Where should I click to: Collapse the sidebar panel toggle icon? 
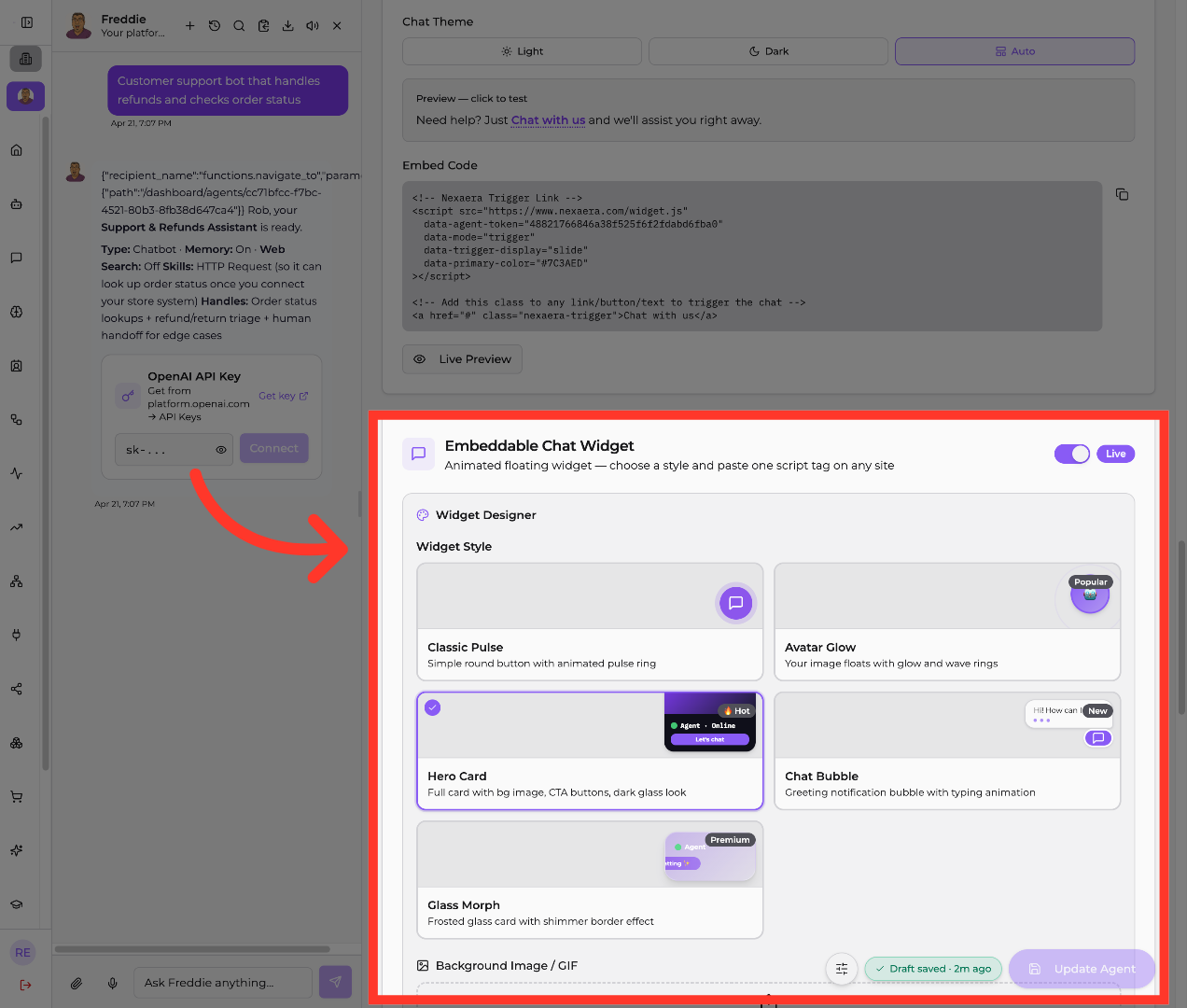27,22
